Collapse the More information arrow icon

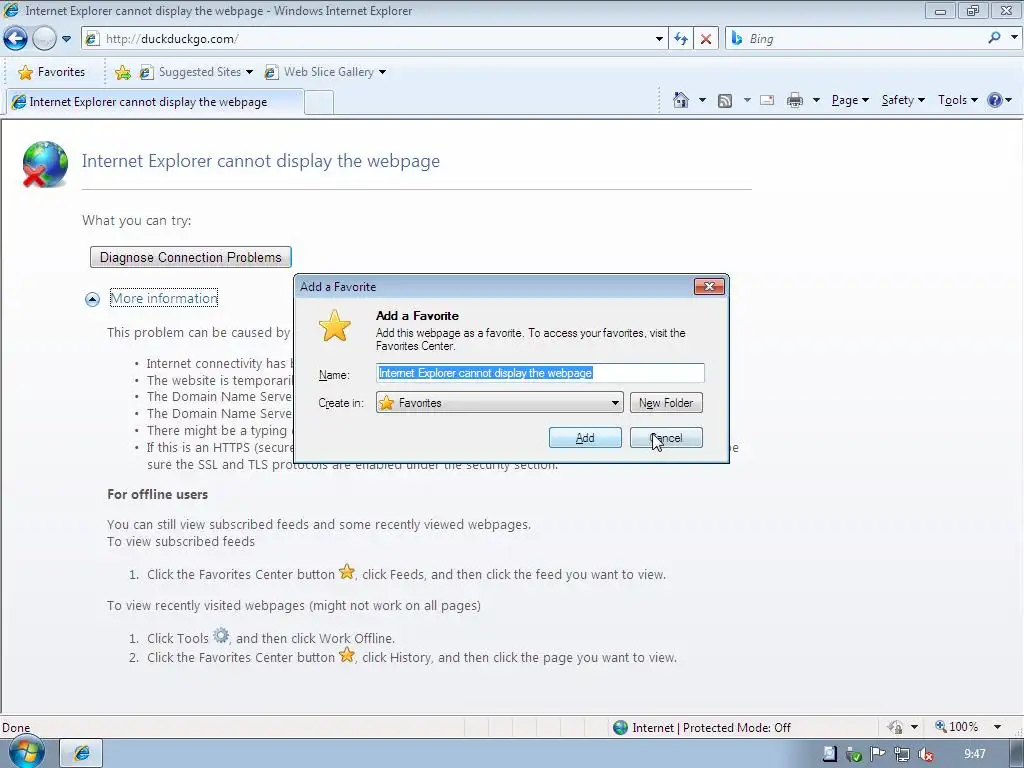click(92, 299)
